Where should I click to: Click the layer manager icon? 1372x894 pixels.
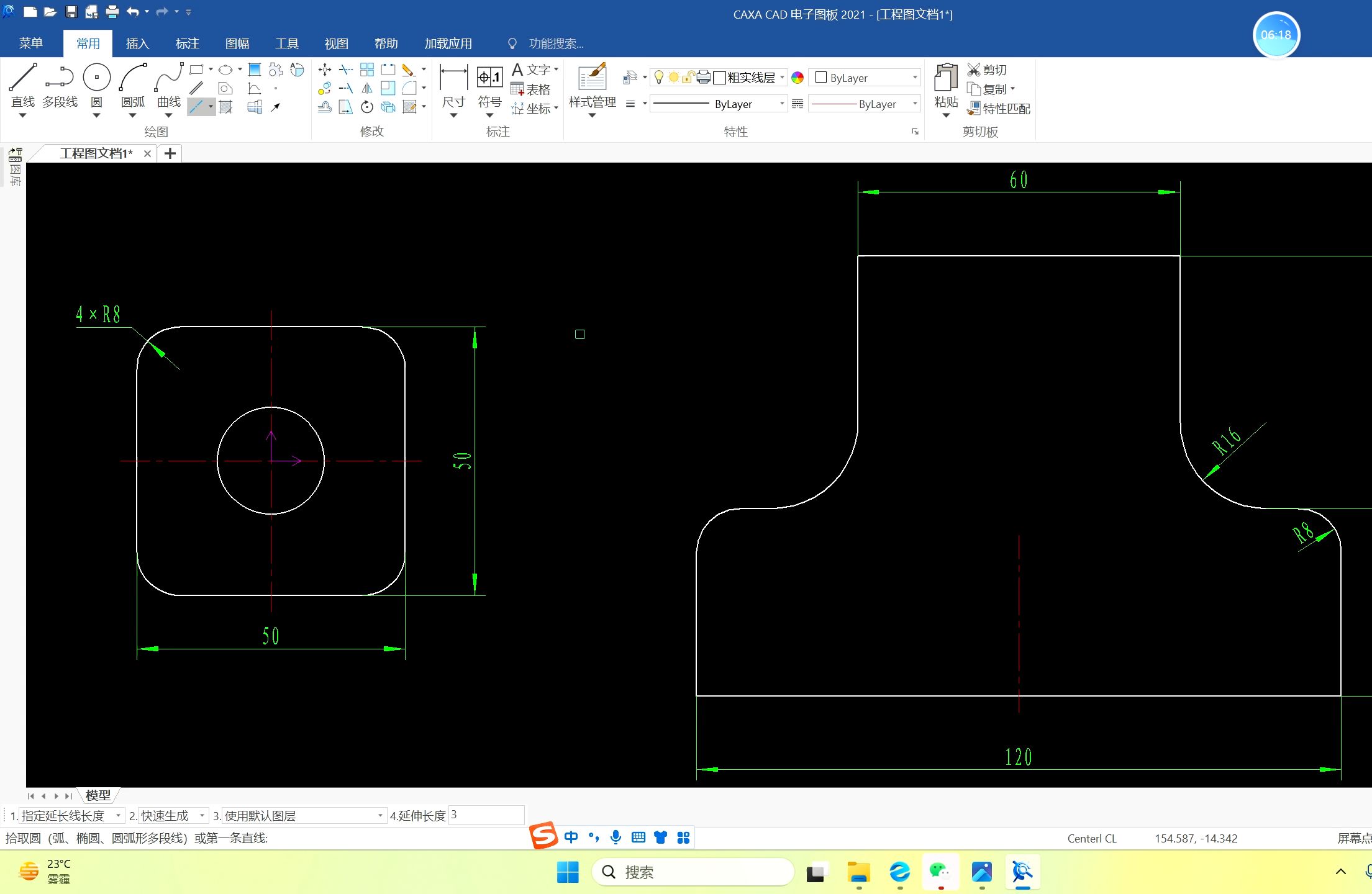click(630, 78)
